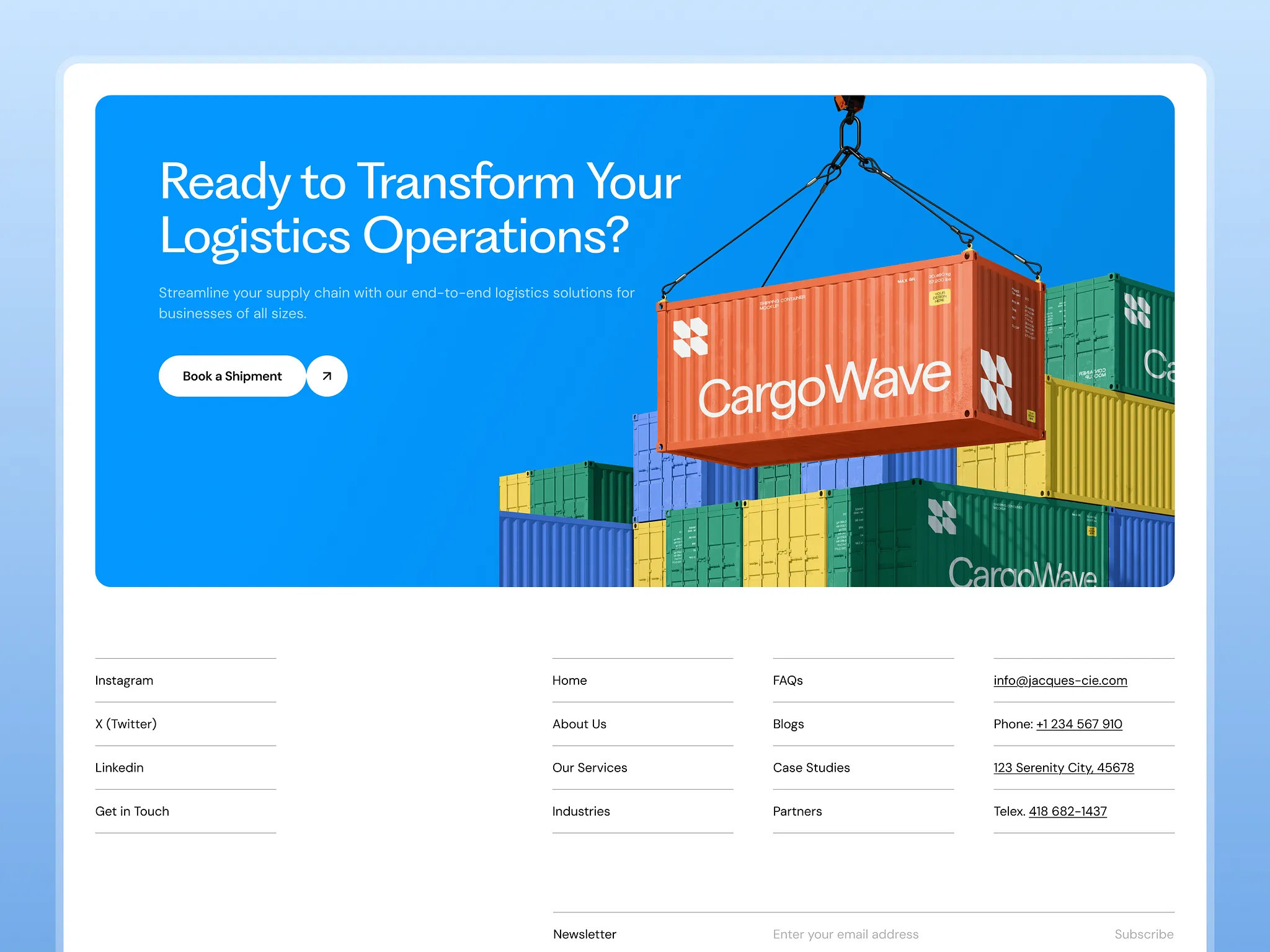Open the FAQs link
The height and width of the screenshot is (952, 1270).
(788, 680)
